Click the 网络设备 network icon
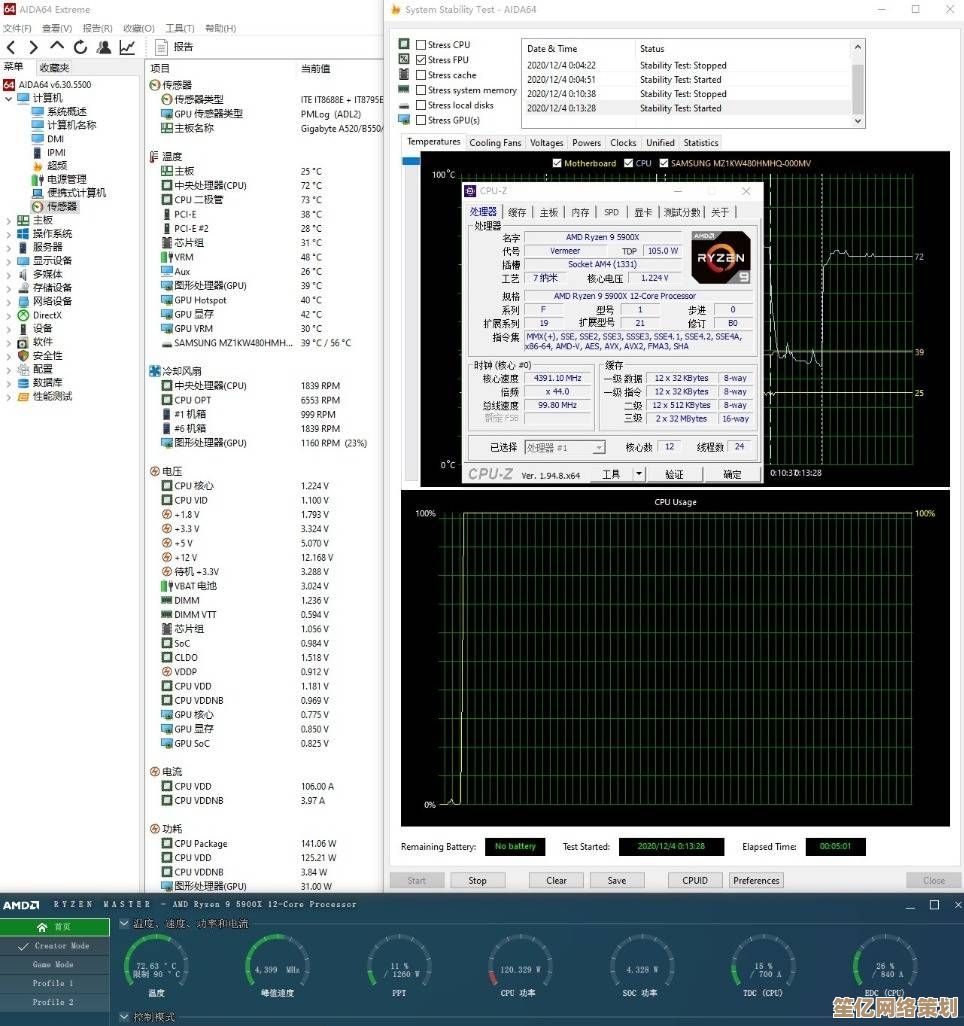Image resolution: width=964 pixels, height=1026 pixels. point(23,301)
